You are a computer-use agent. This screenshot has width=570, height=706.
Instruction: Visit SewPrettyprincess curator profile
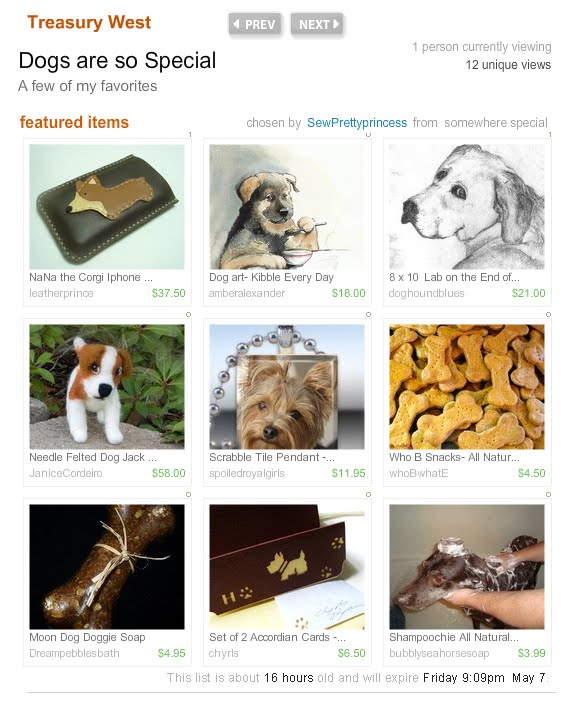point(357,122)
